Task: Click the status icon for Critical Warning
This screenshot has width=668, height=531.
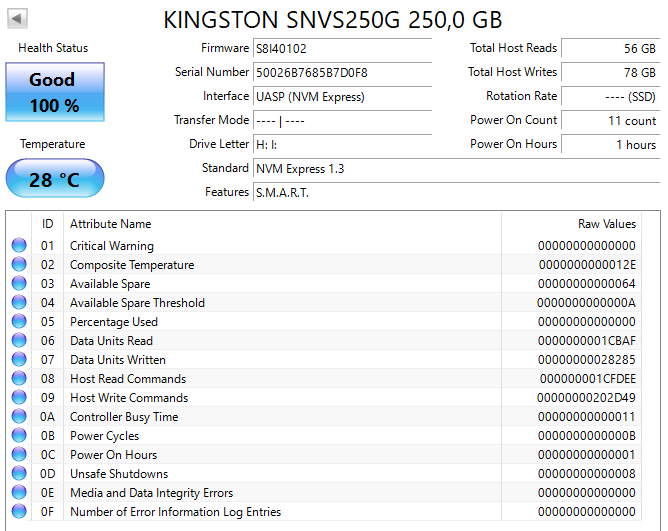Action: 19,246
